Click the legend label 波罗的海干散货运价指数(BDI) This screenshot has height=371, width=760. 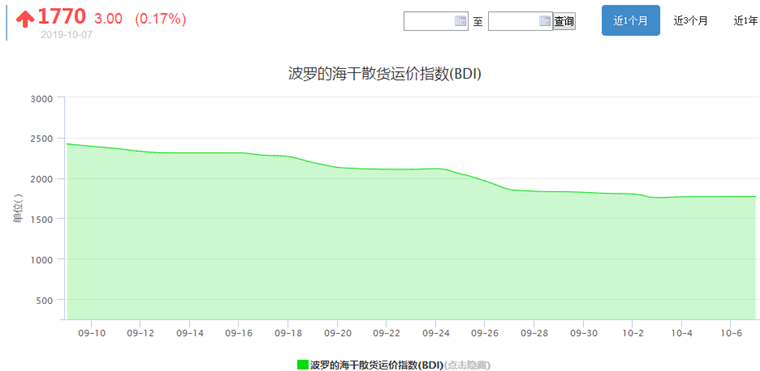coord(377,364)
